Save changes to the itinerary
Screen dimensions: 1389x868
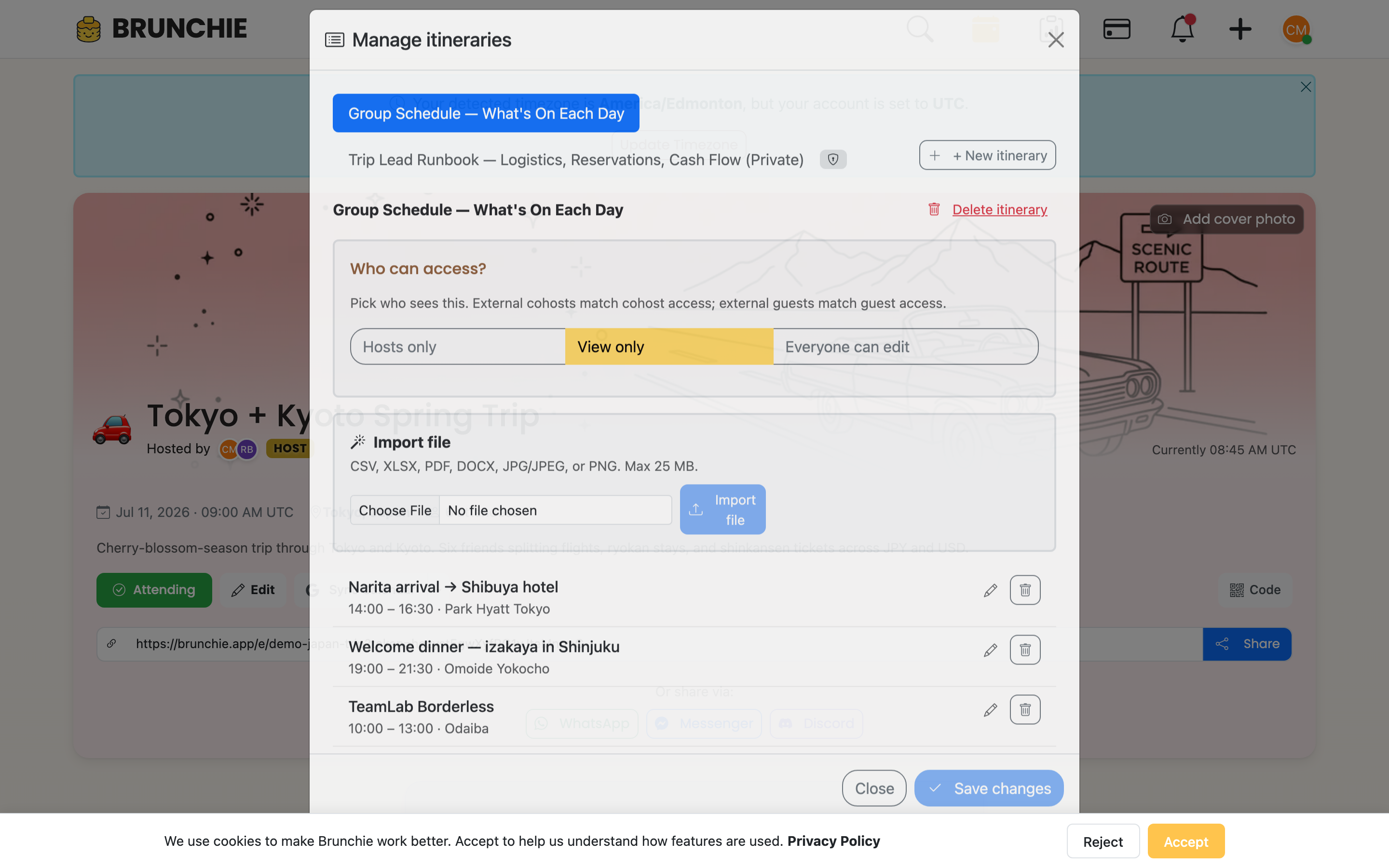[x=988, y=788]
